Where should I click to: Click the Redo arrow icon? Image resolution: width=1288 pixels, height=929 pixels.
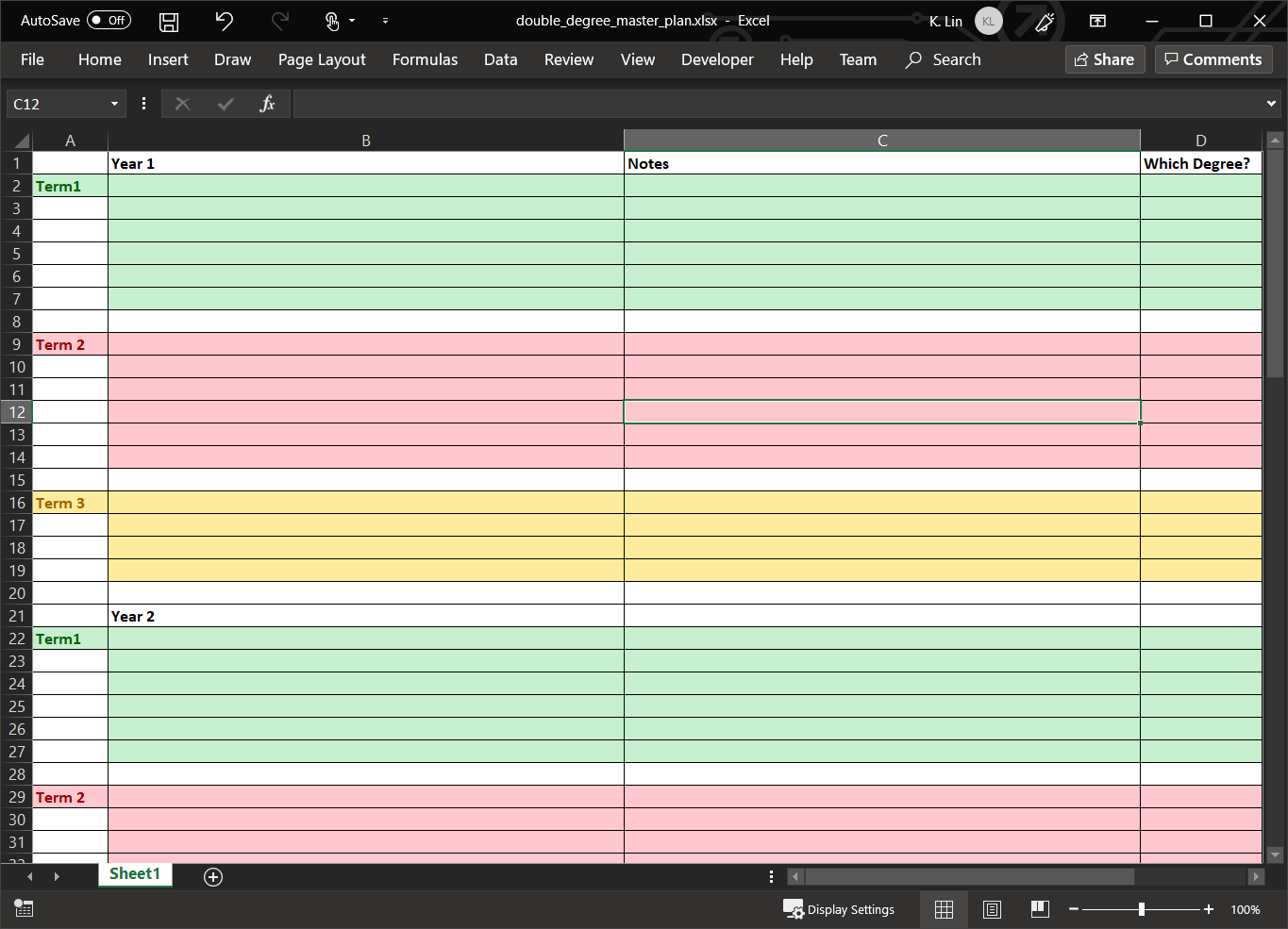coord(279,21)
